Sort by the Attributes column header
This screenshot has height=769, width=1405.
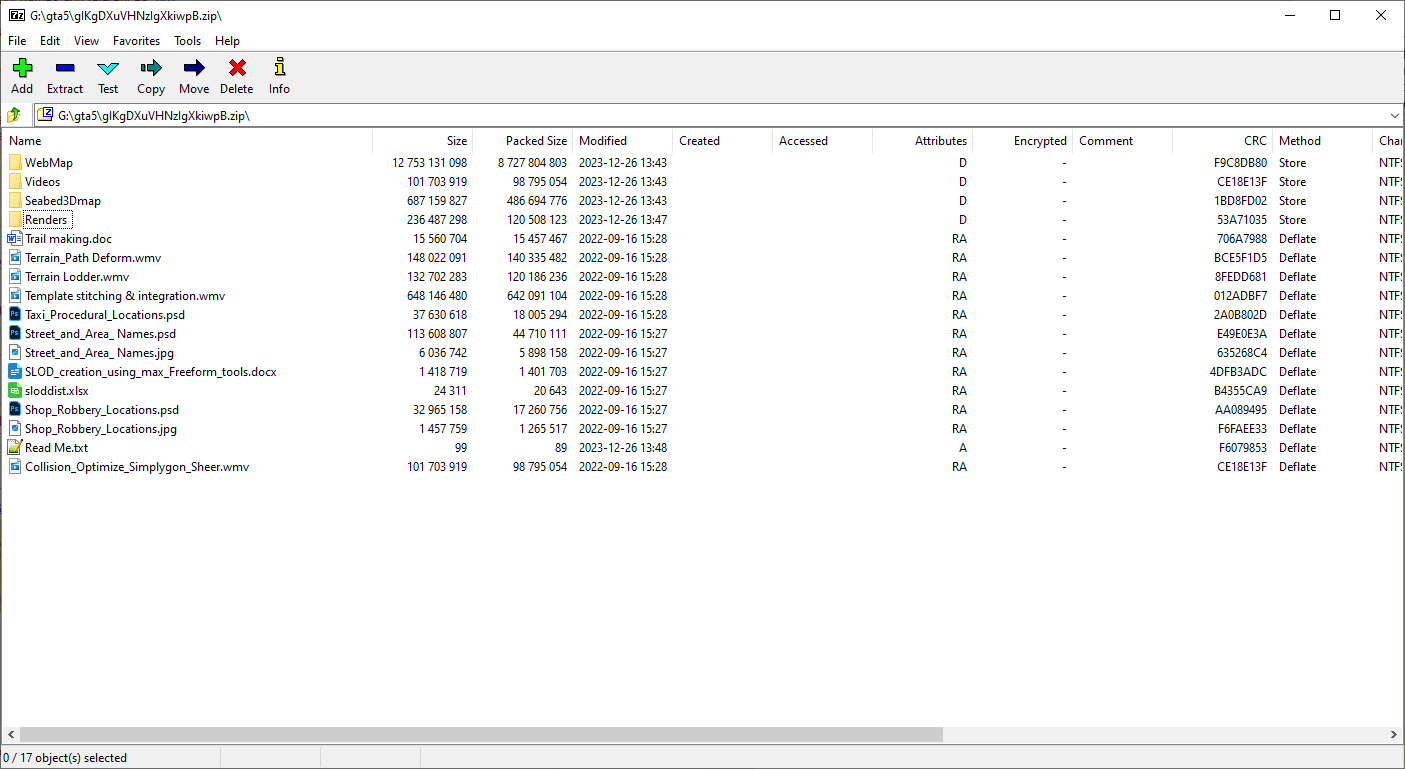coord(922,141)
